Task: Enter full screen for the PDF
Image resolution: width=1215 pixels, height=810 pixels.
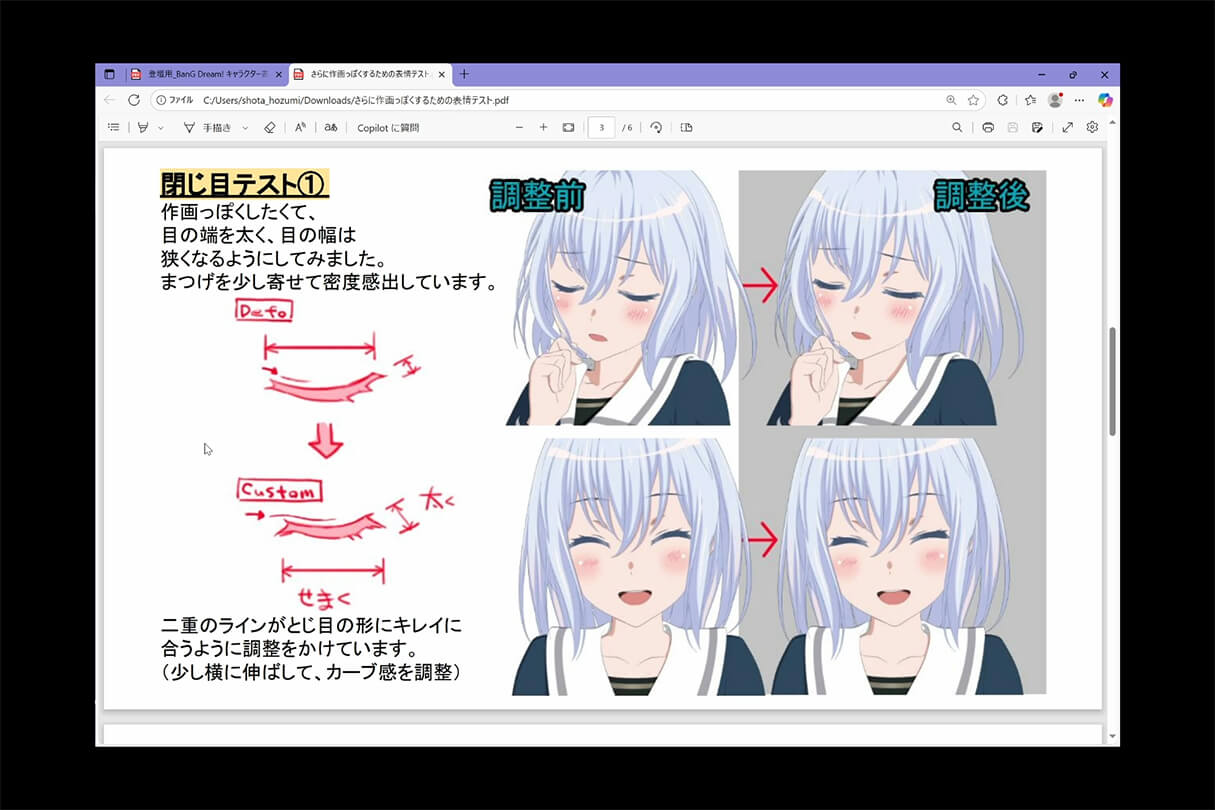Action: click(x=1067, y=127)
